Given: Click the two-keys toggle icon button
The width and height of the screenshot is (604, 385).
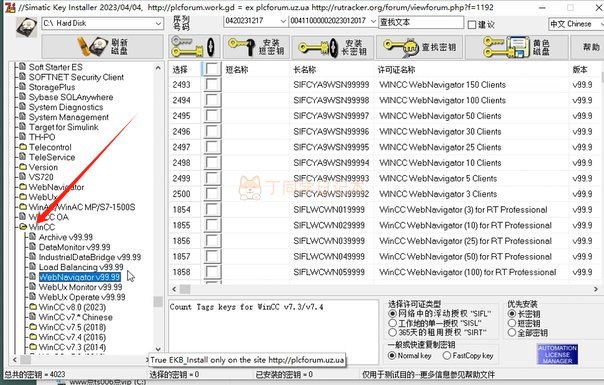Looking at the screenshot, I should pyautogui.click(x=194, y=47).
